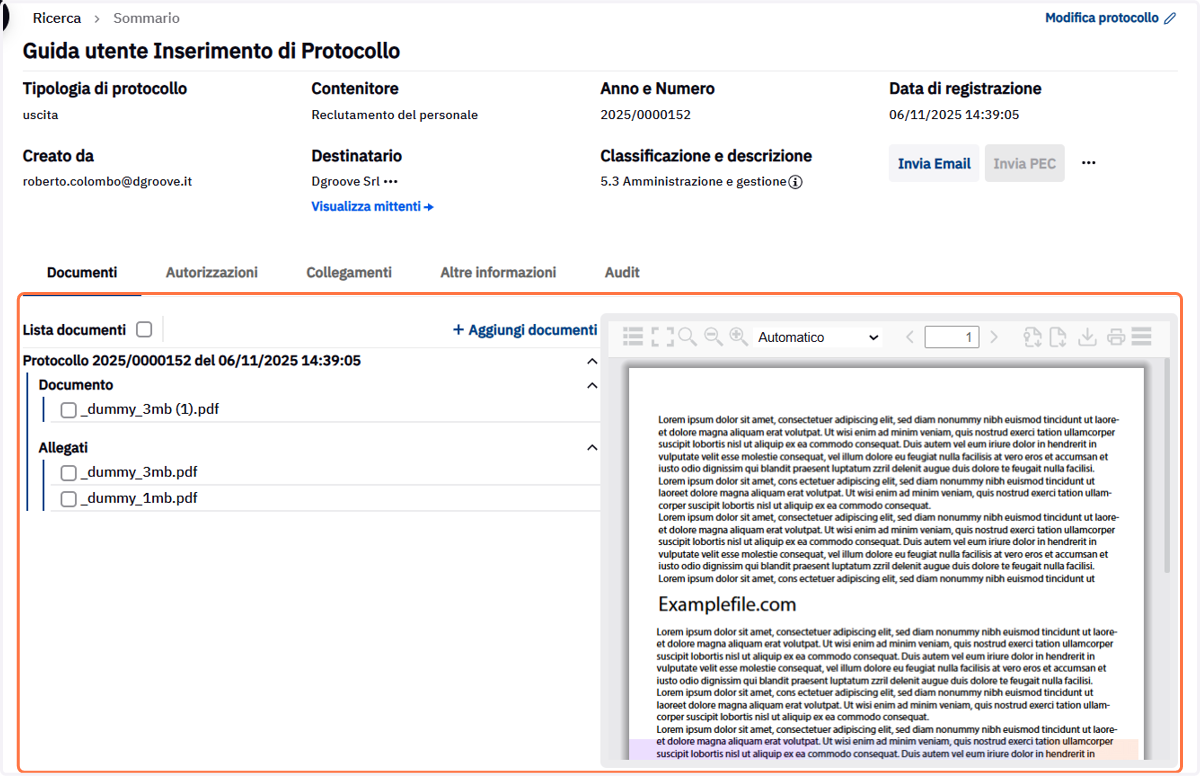Open the PDF viewer hamburger menu
This screenshot has width=1200, height=776.
[x=1141, y=337]
